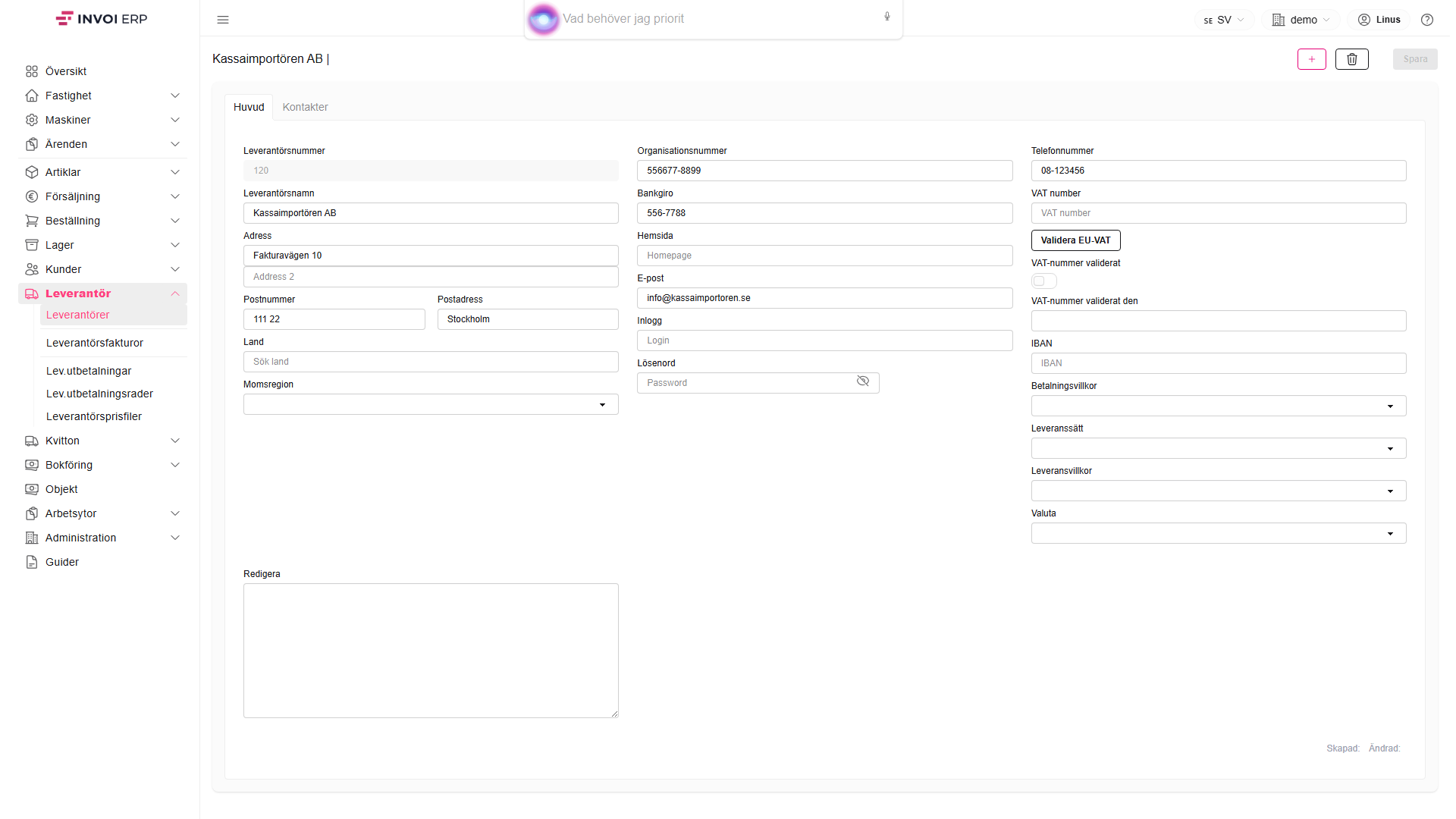The height and width of the screenshot is (819, 1456).
Task: Open the Valuta dropdown
Action: coord(1219,533)
